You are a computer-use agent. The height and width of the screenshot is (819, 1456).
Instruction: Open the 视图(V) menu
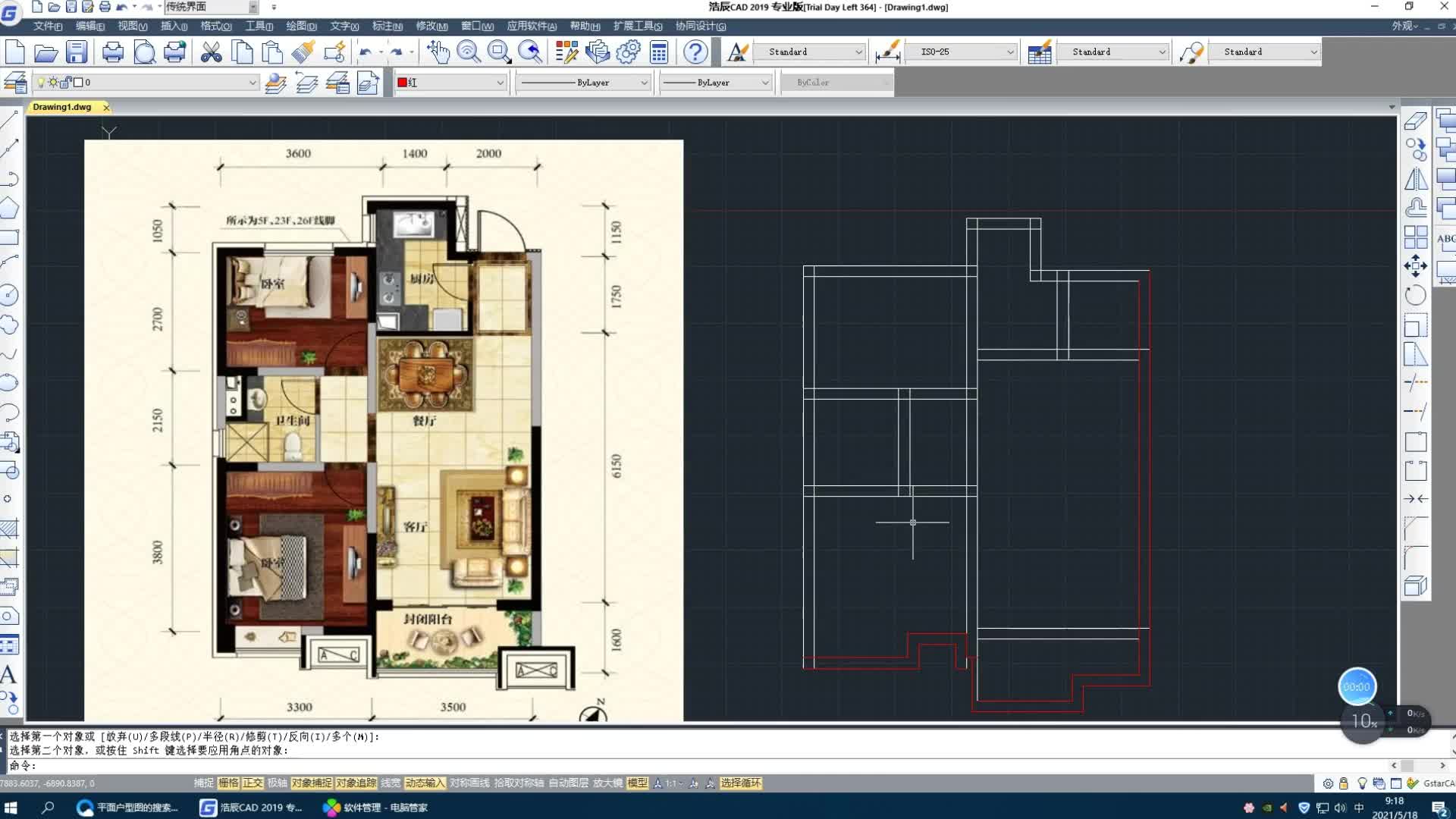133,27
